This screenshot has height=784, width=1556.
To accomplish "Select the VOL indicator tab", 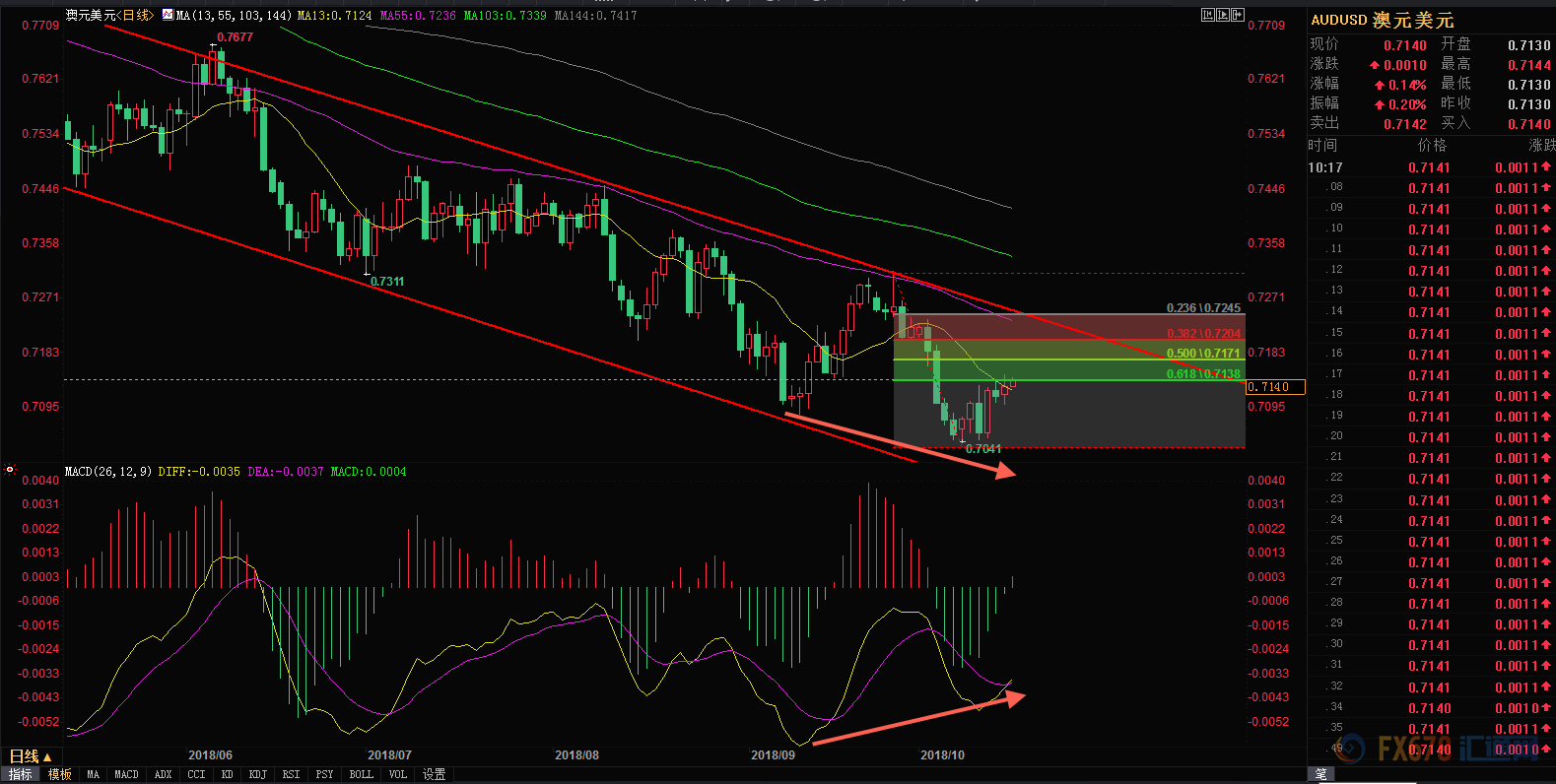I will (397, 774).
